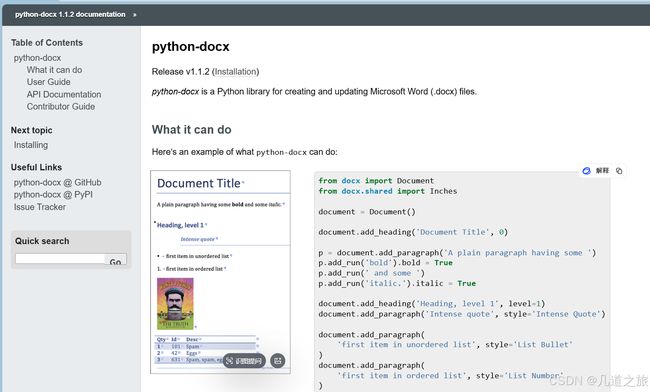Click the round dark icon button beside the pill
This screenshot has width=650, height=392.
(x=278, y=361)
